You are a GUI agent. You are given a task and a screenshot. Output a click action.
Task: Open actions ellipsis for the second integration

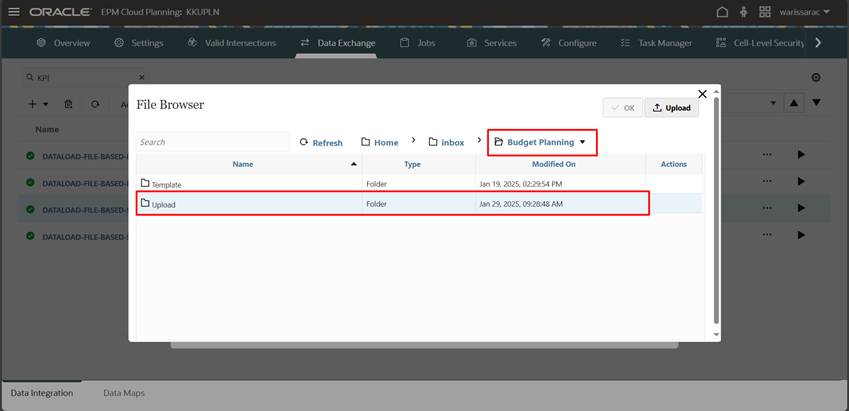767,181
